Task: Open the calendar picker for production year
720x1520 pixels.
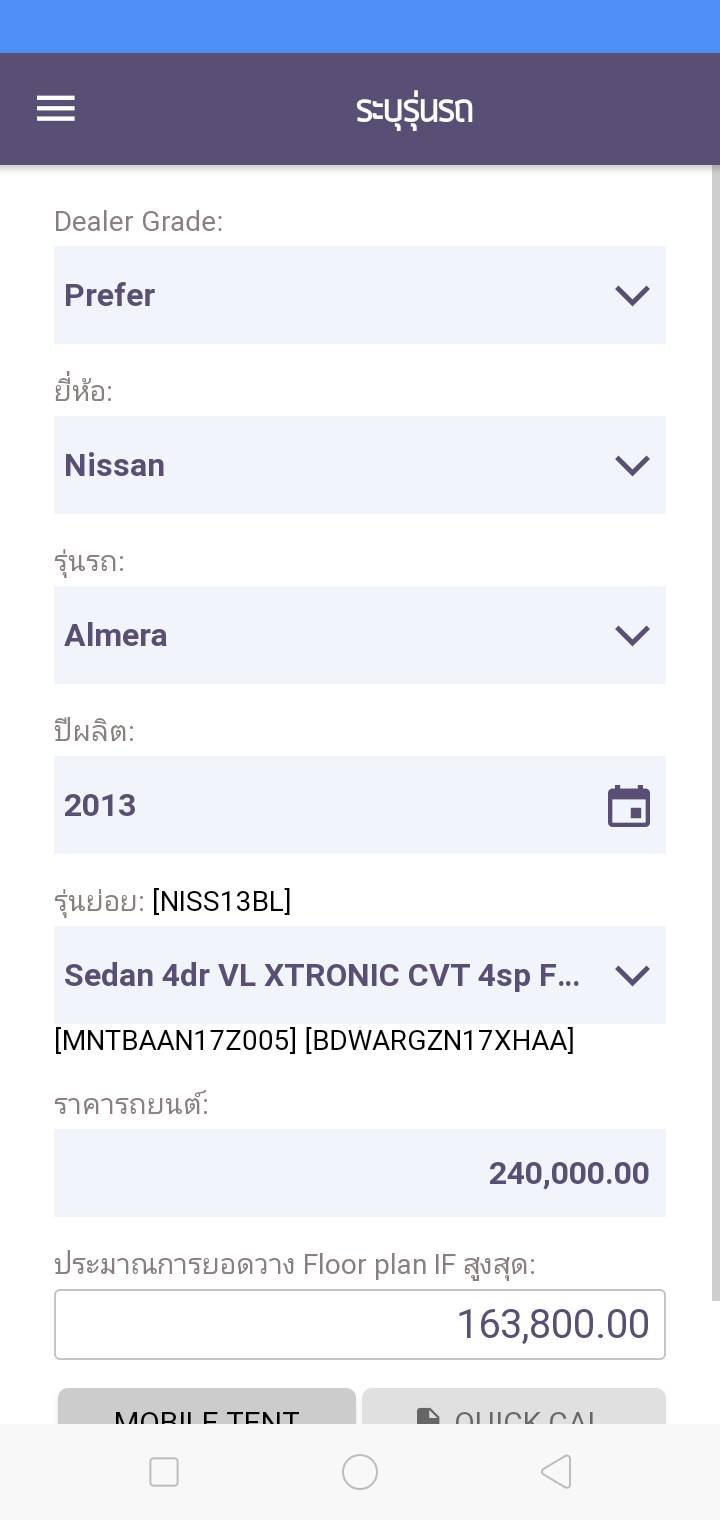Action: [629, 806]
